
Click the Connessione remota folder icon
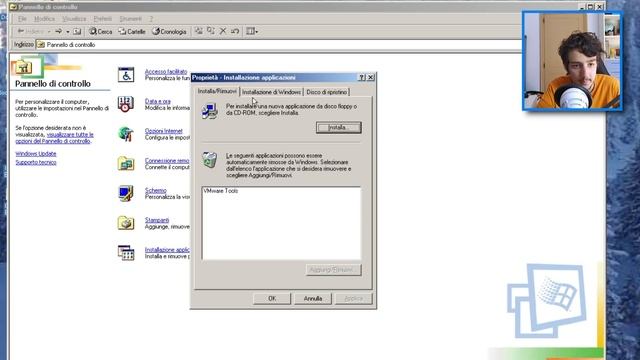(x=126, y=163)
